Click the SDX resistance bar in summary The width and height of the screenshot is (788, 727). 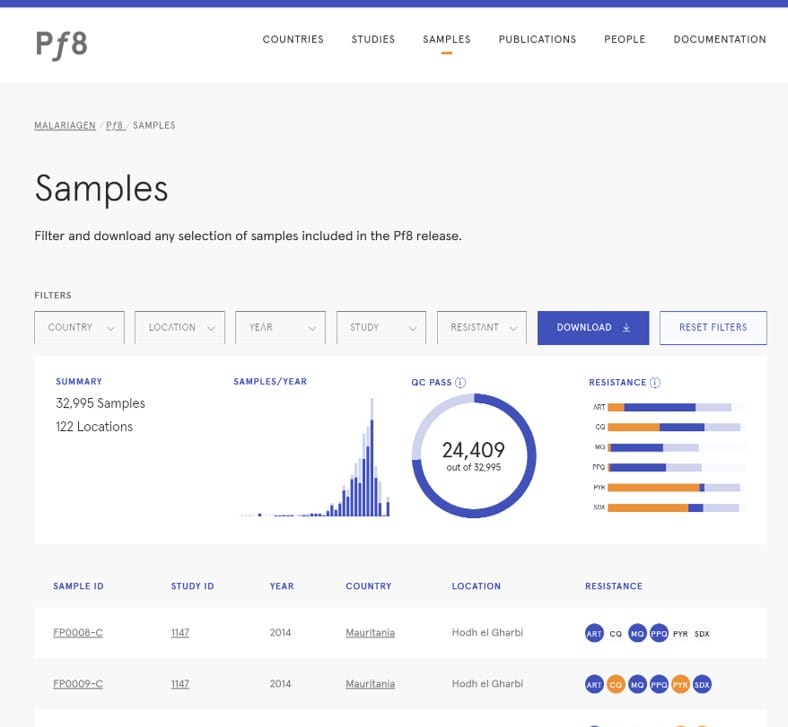point(676,507)
